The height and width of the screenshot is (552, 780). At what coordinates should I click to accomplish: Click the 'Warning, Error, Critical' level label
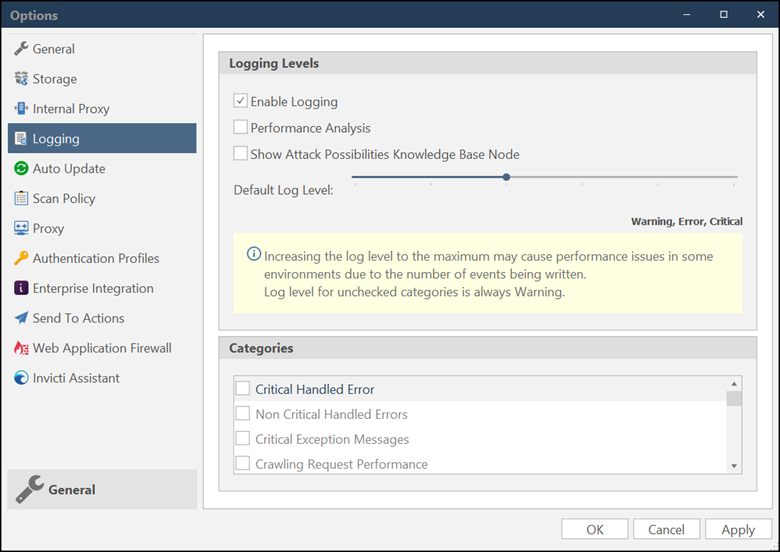click(x=687, y=221)
